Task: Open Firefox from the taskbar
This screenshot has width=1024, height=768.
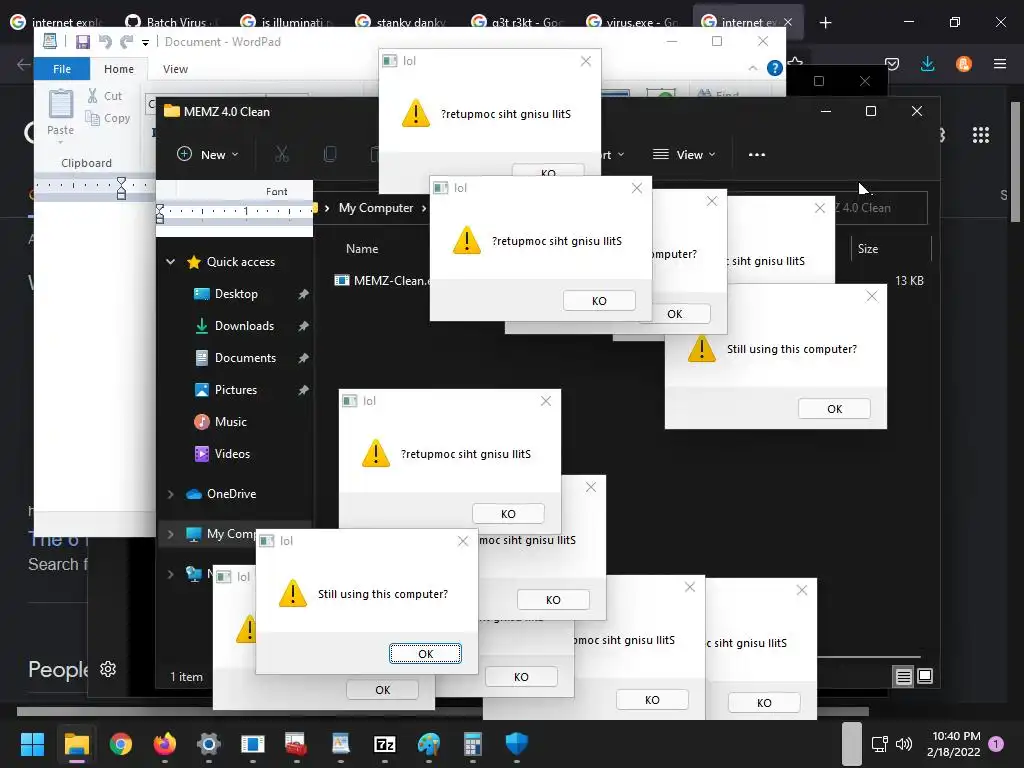Action: (x=165, y=744)
